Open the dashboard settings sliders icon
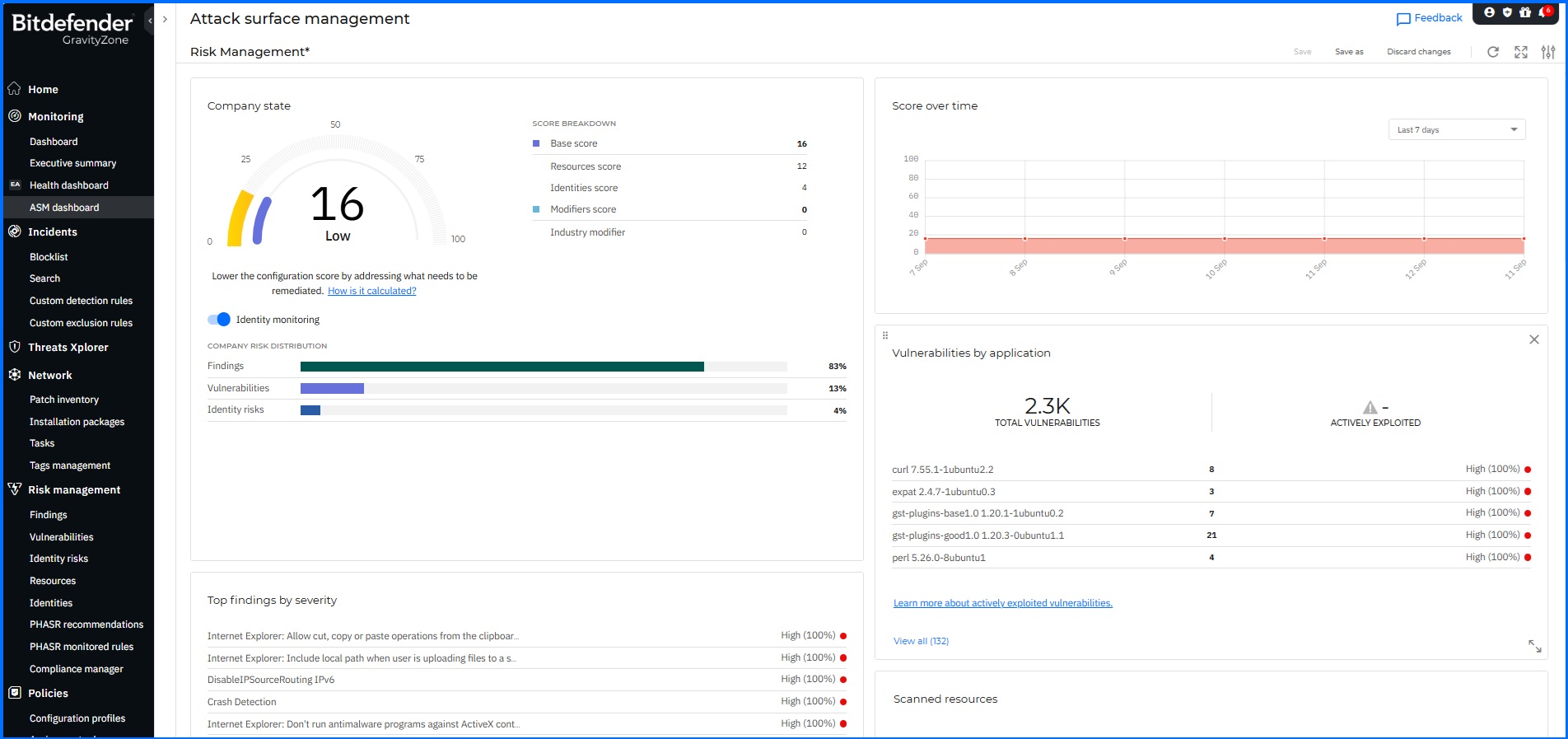 point(1548,52)
